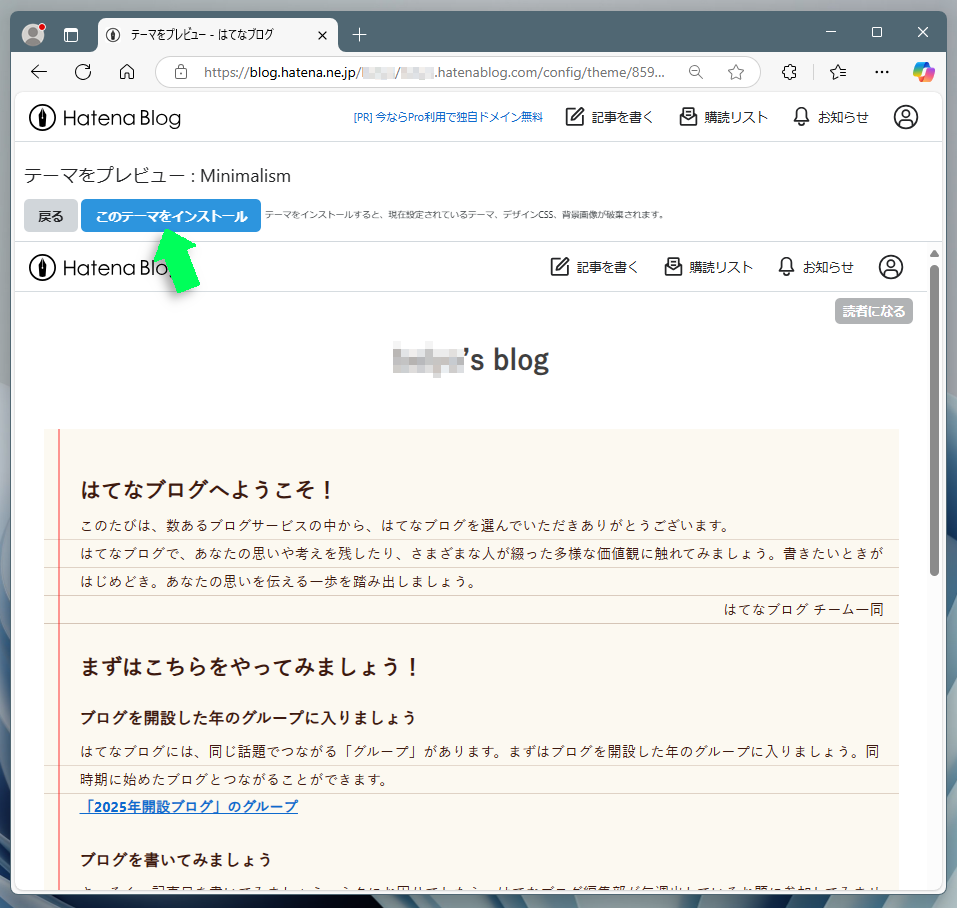Open browser extensions puzzle icon
This screenshot has height=908, width=957.
(789, 72)
